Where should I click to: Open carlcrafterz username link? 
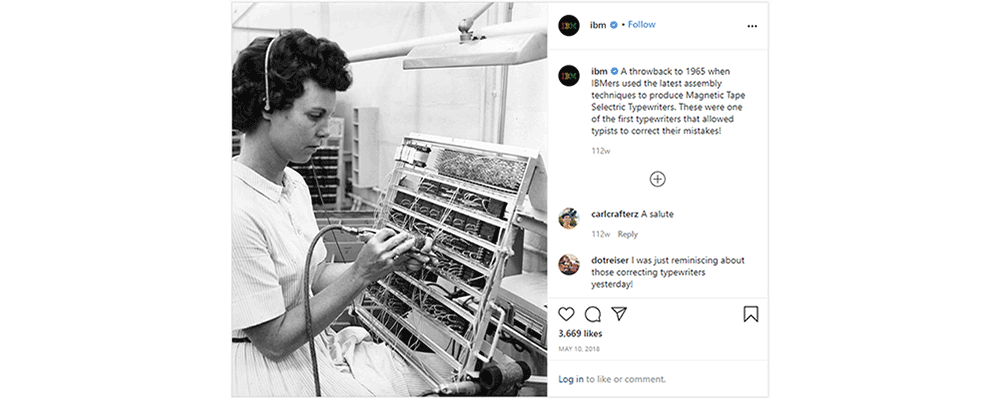tap(615, 214)
